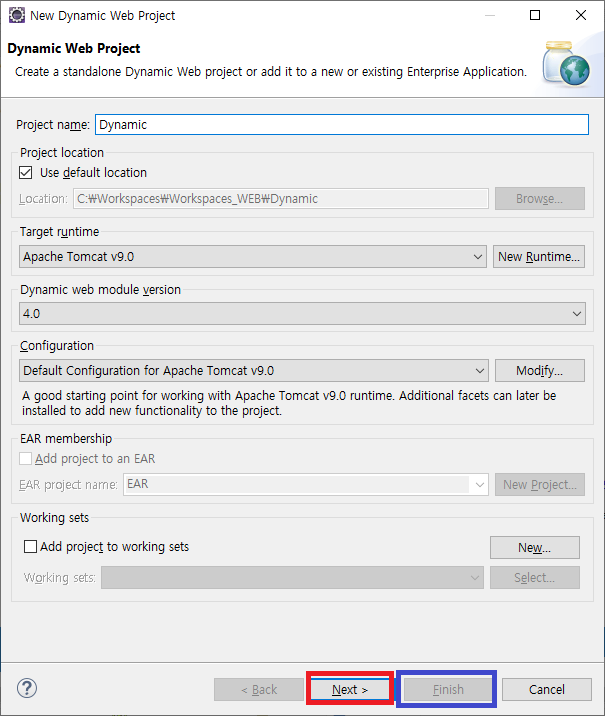Check Add project to working sets
The width and height of the screenshot is (605, 716).
tap(30, 547)
